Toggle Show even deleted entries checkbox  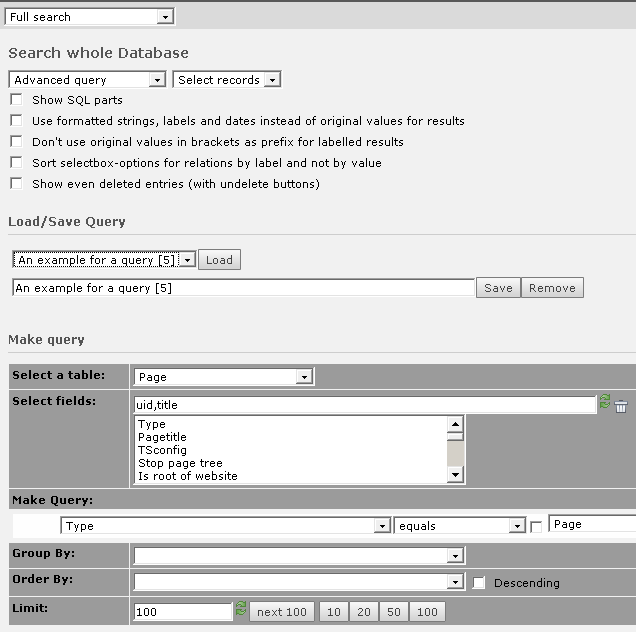tap(16, 184)
